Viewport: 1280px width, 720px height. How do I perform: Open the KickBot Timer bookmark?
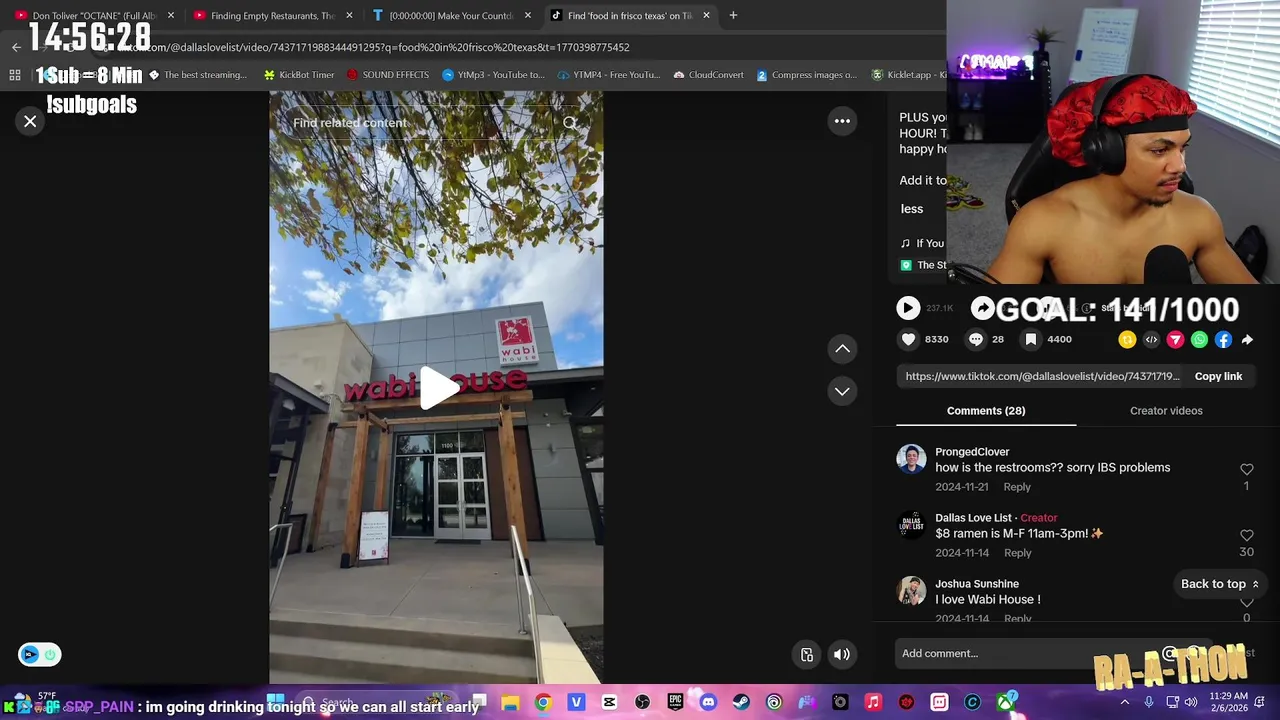coord(298,75)
